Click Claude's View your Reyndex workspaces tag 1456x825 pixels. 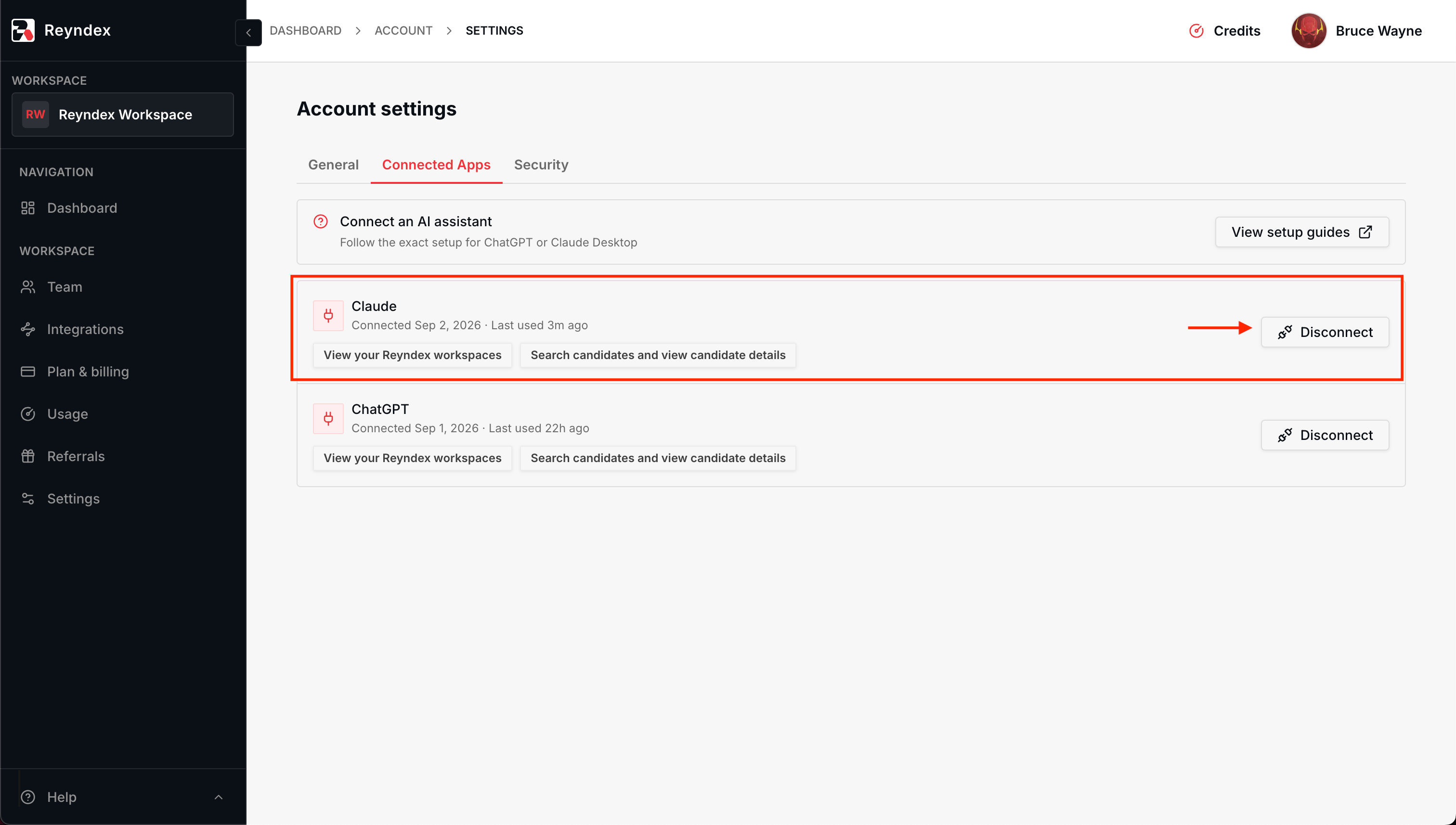tap(413, 355)
